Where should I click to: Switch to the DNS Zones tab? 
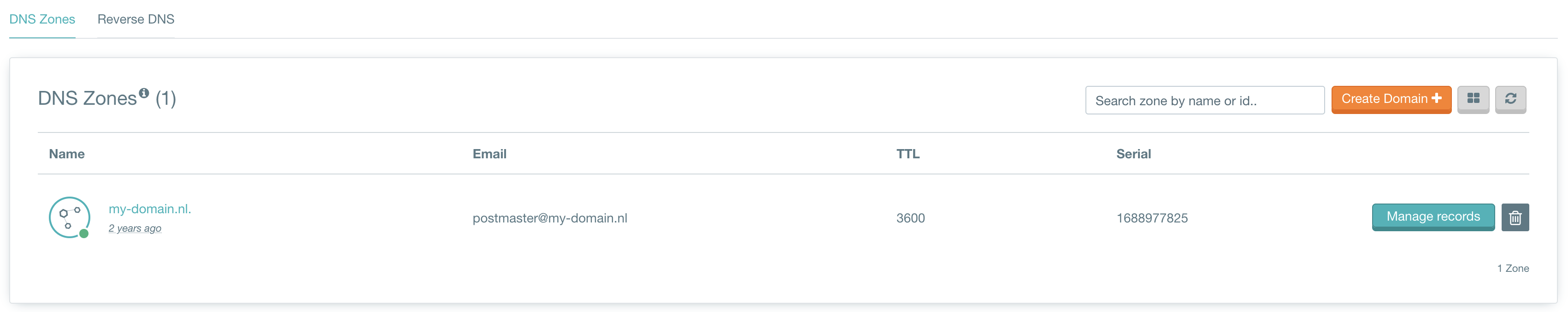coord(42,19)
